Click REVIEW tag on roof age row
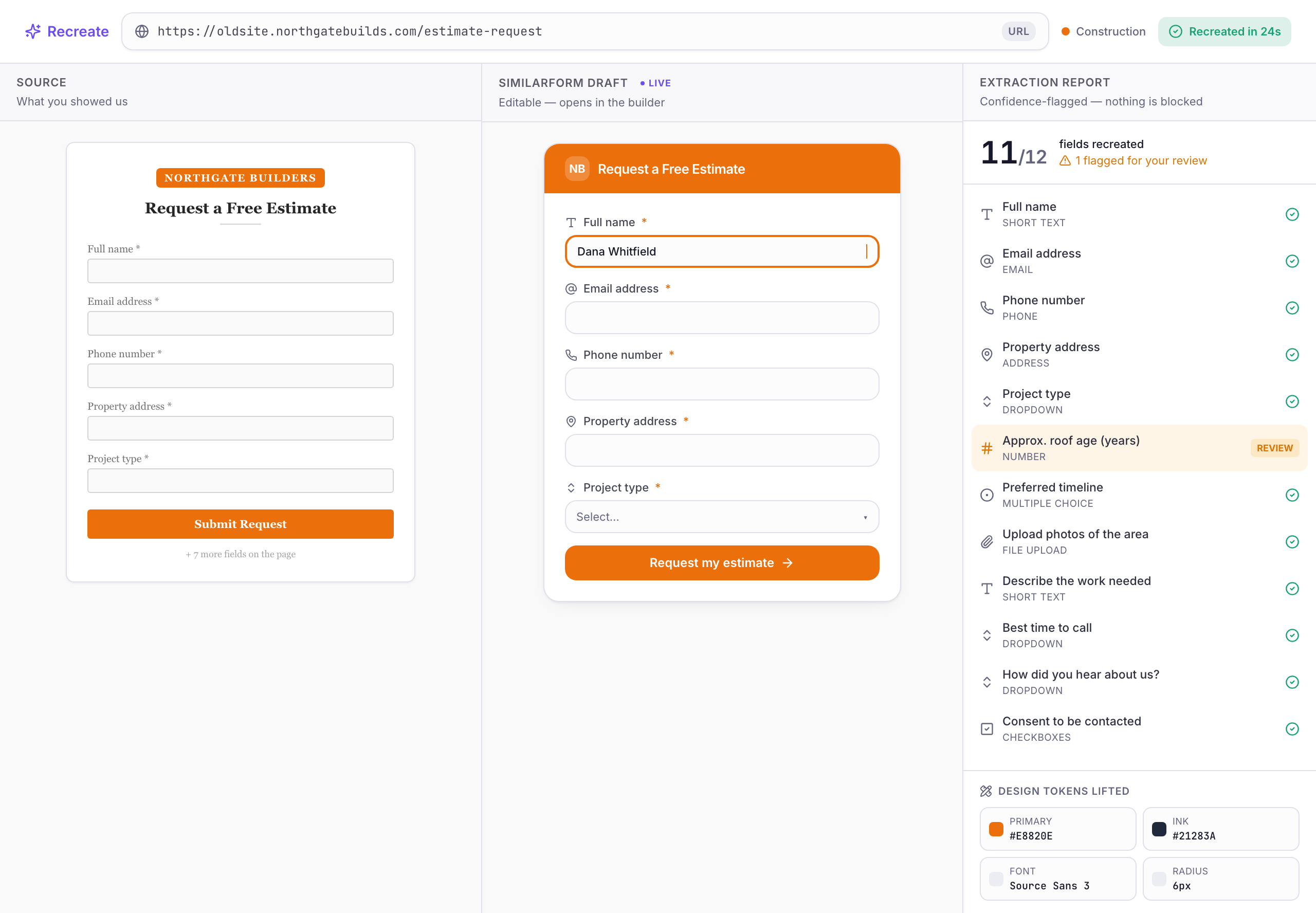Image resolution: width=1316 pixels, height=913 pixels. point(1274,448)
